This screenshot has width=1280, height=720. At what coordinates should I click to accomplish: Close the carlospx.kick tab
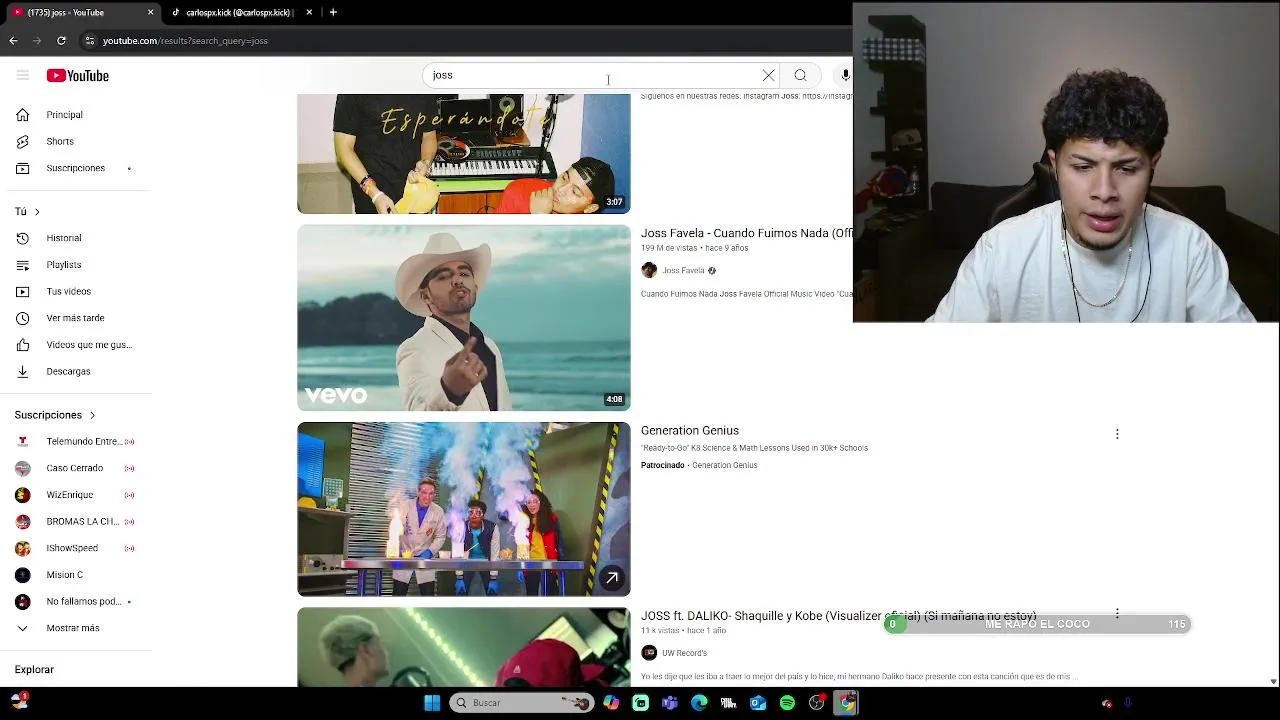(309, 12)
